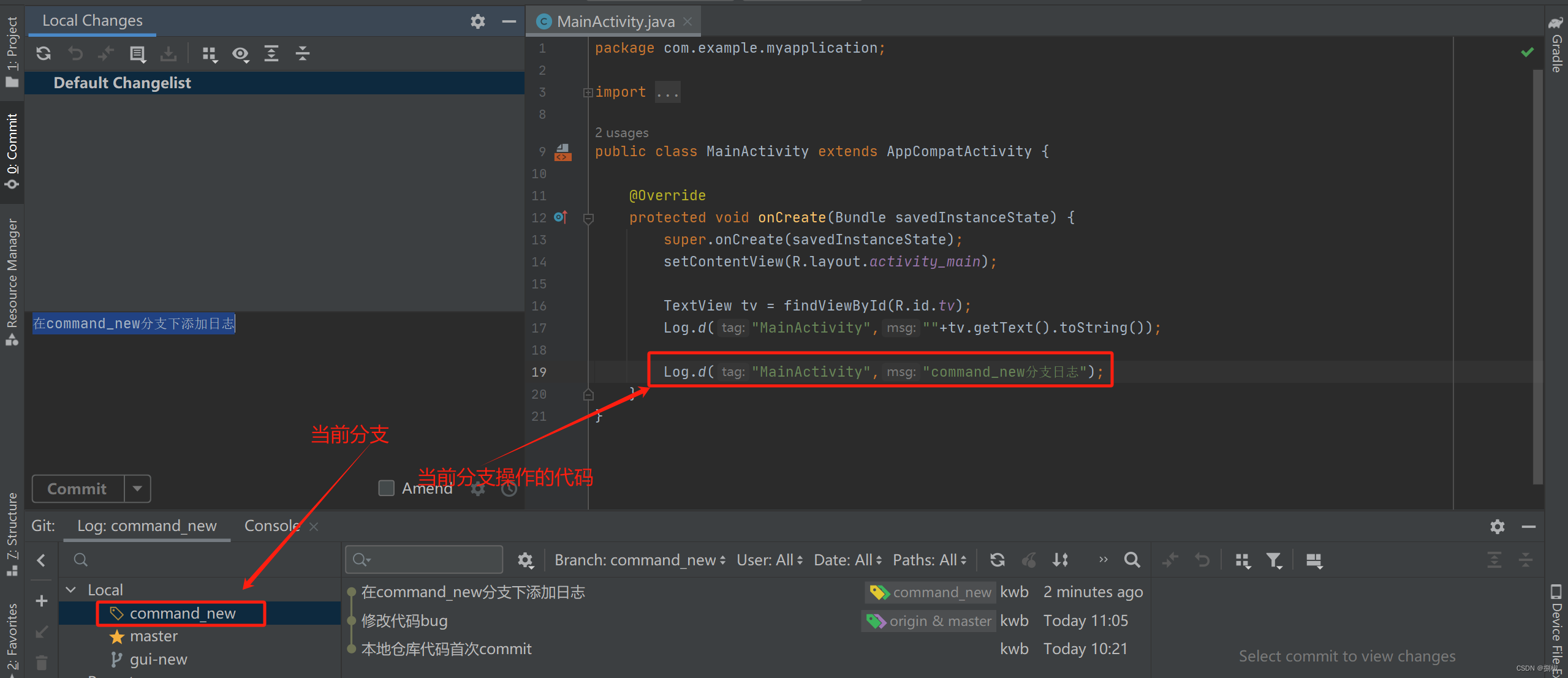
Task: Switch to the Console tab
Action: point(272,525)
